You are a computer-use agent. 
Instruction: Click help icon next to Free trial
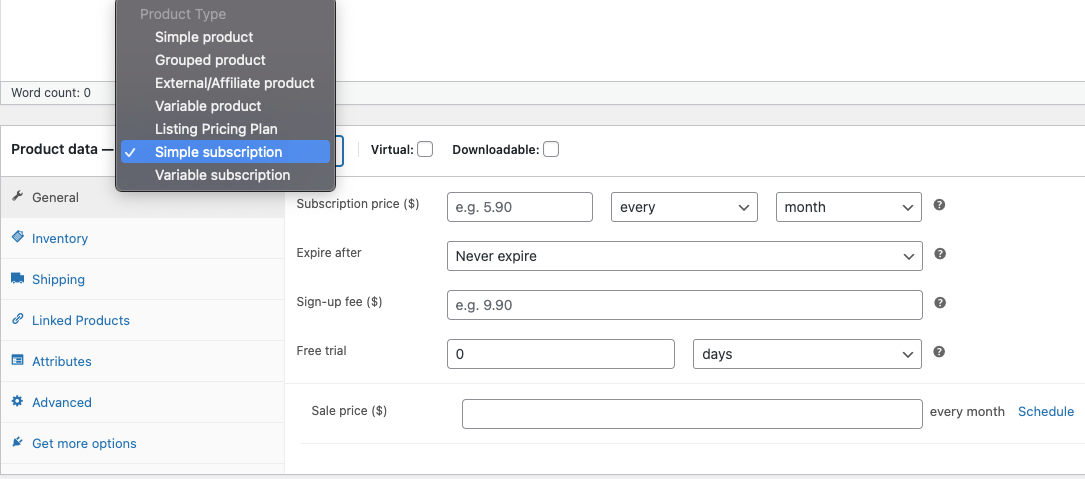tap(939, 352)
